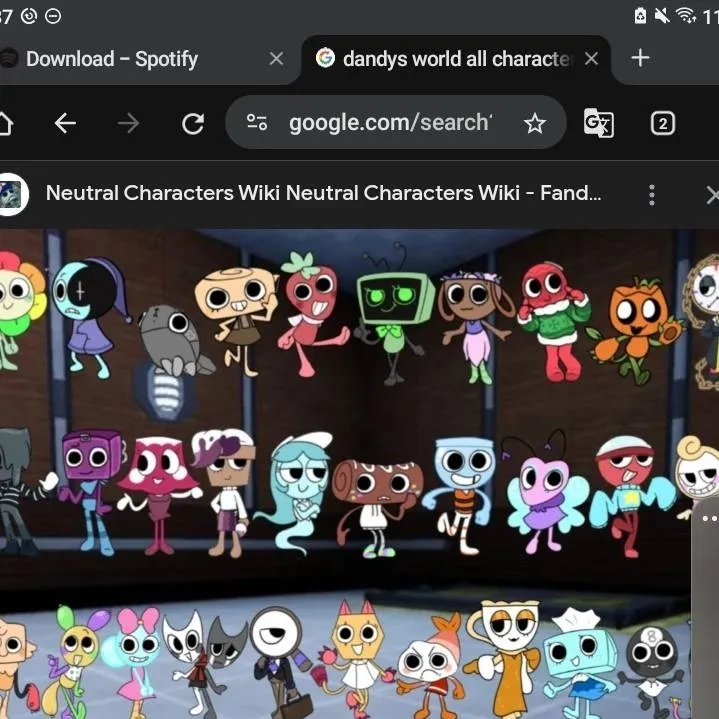This screenshot has width=719, height=719.
Task: Close the dandys world tab
Action: [x=591, y=59]
